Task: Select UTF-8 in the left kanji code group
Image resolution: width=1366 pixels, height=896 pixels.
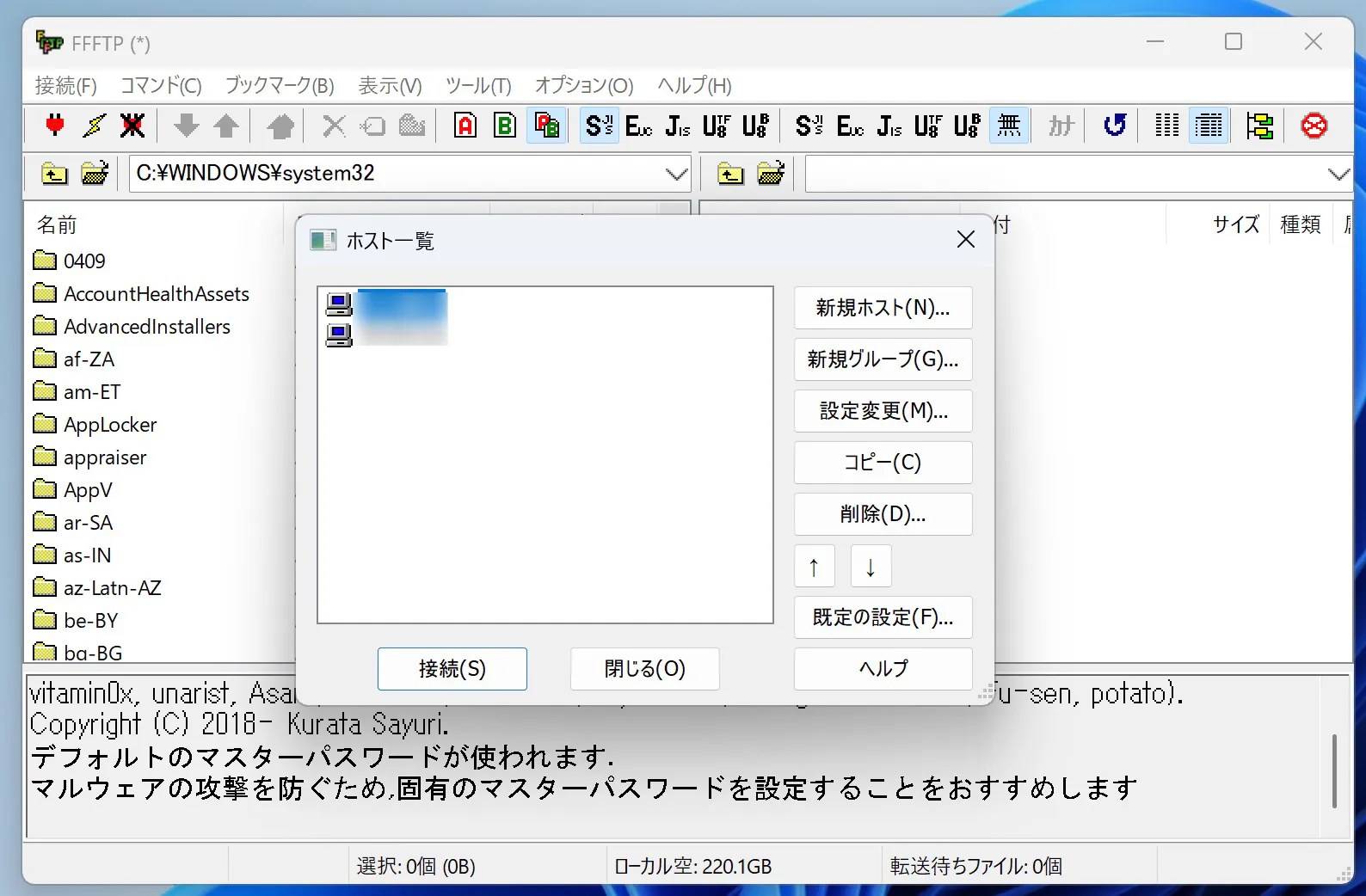Action: coord(717,126)
